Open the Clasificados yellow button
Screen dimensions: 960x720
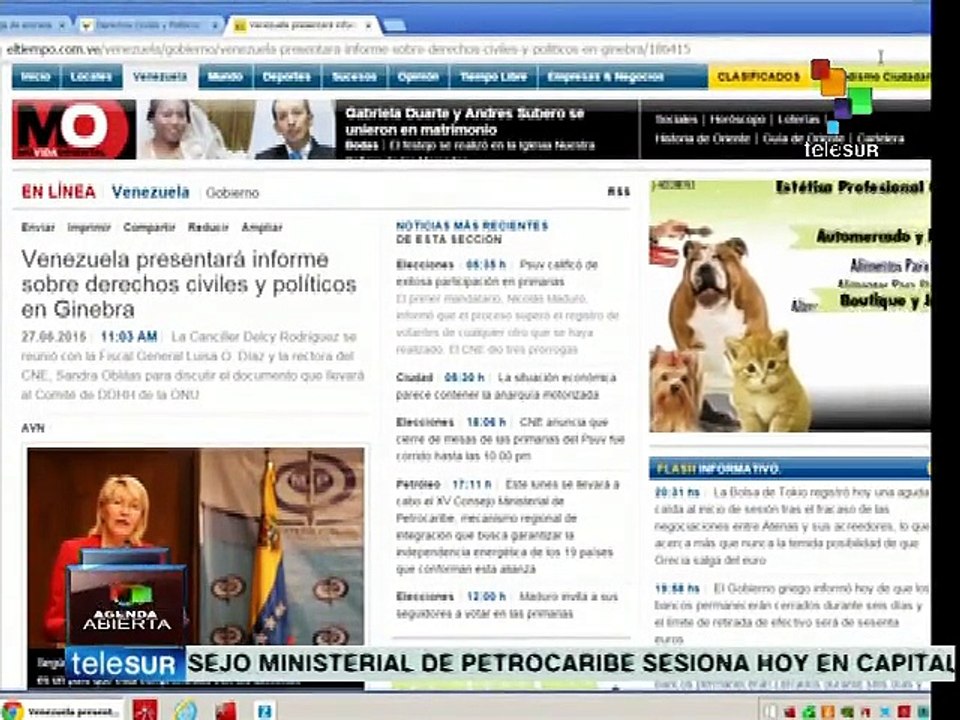(759, 77)
